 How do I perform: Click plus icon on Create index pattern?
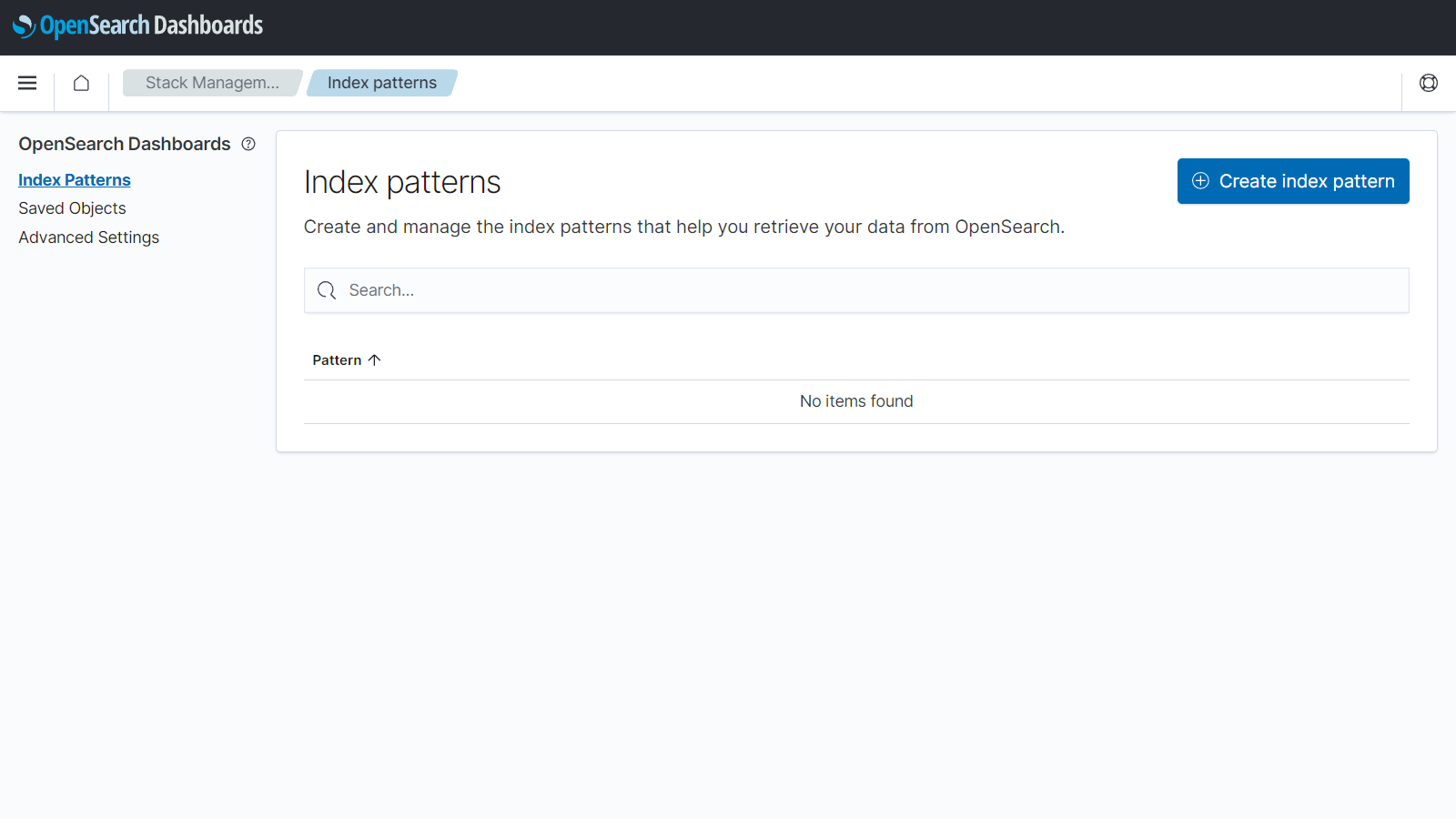(x=1200, y=181)
